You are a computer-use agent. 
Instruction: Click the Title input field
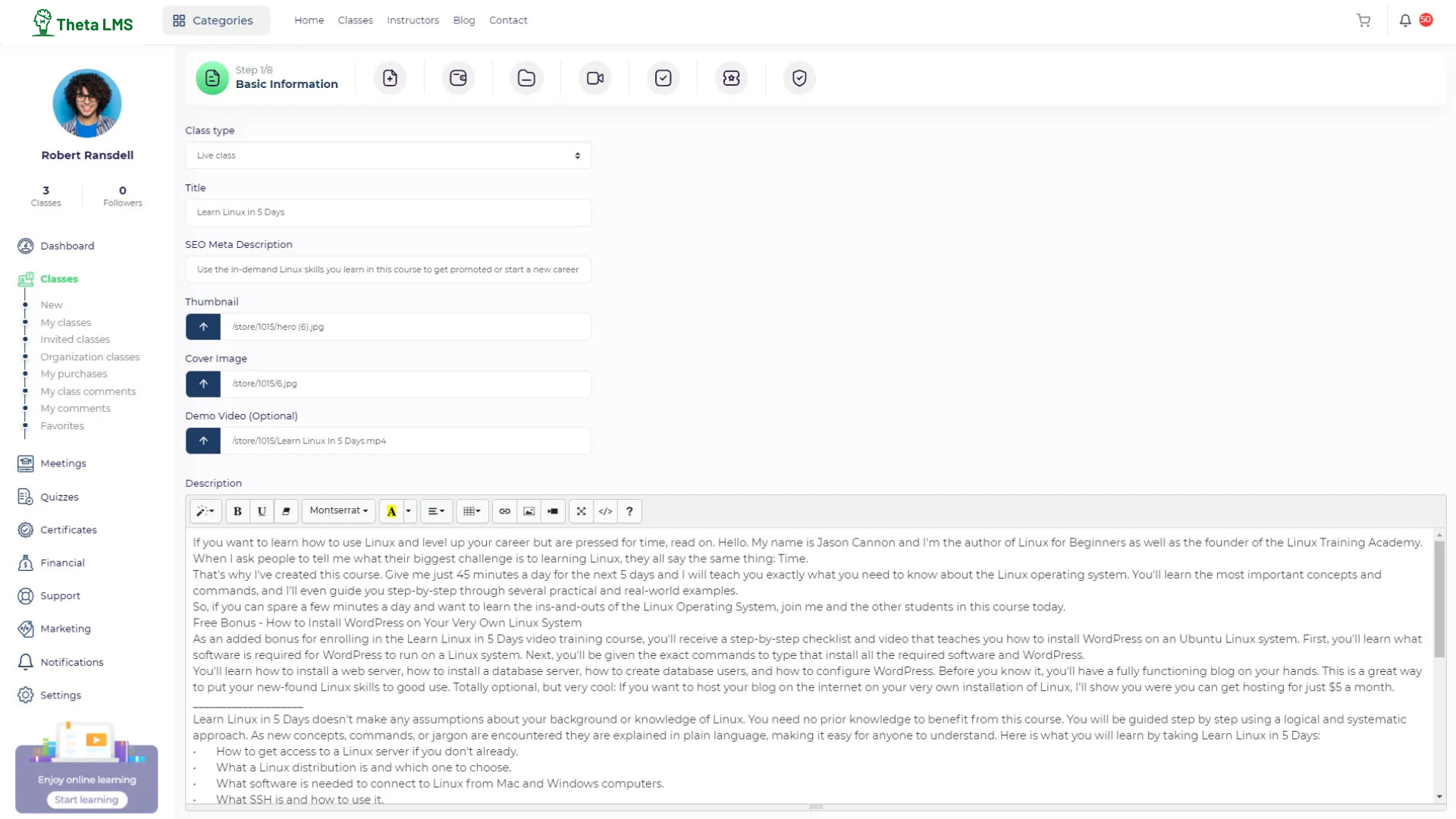[388, 212]
